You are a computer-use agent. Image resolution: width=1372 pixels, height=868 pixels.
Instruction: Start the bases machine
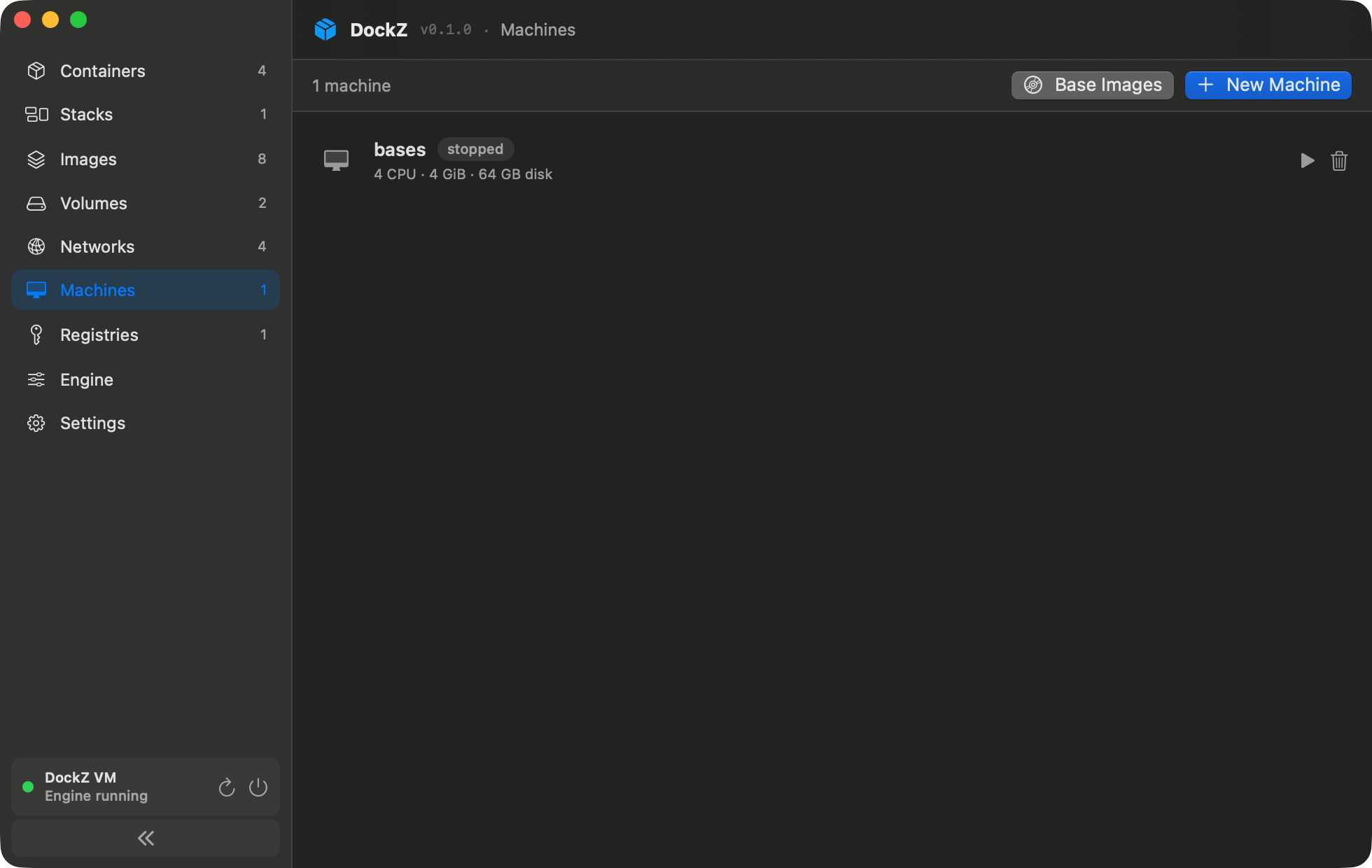point(1307,161)
